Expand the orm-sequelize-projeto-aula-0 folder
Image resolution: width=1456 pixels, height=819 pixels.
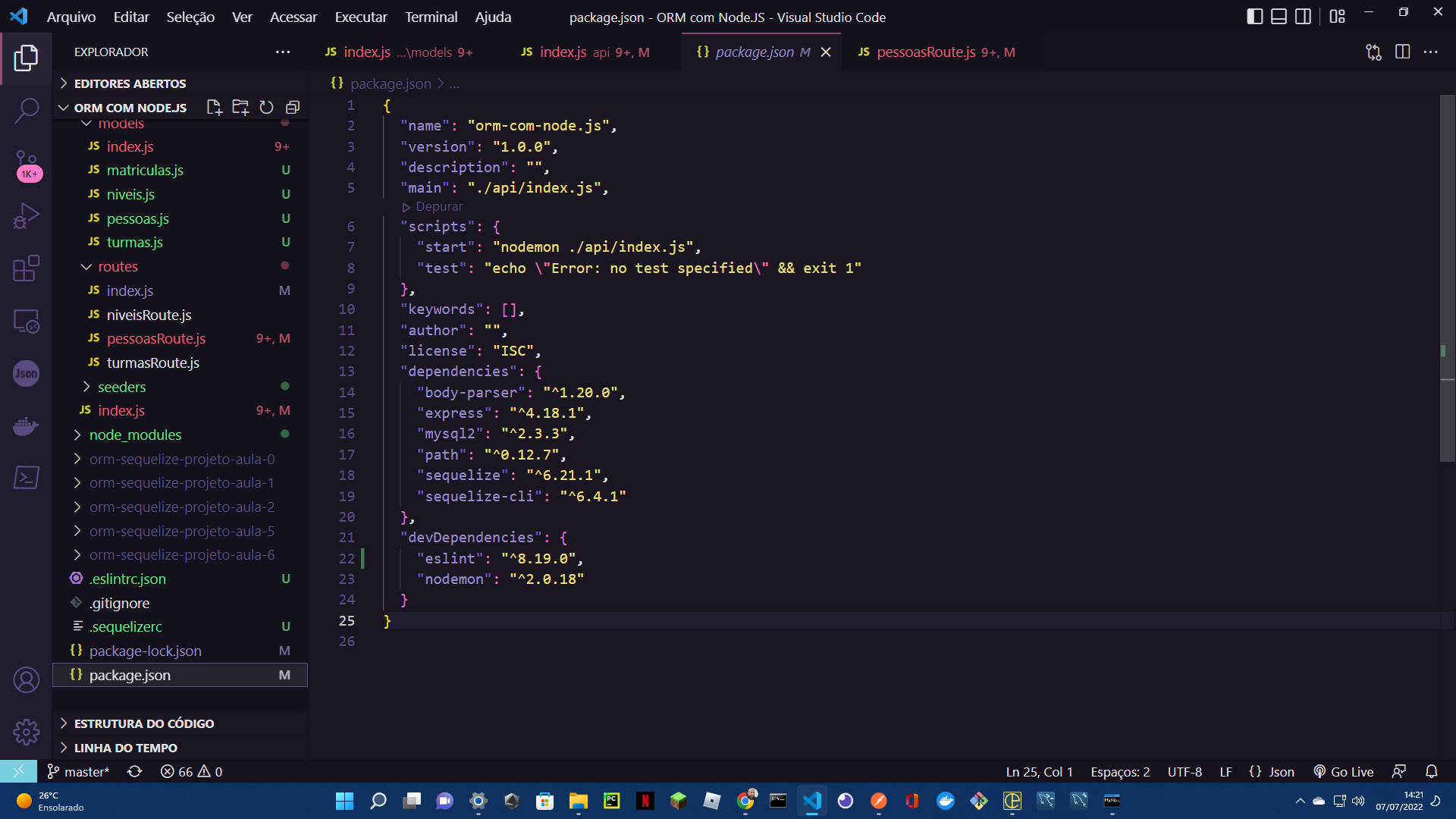pyautogui.click(x=180, y=459)
